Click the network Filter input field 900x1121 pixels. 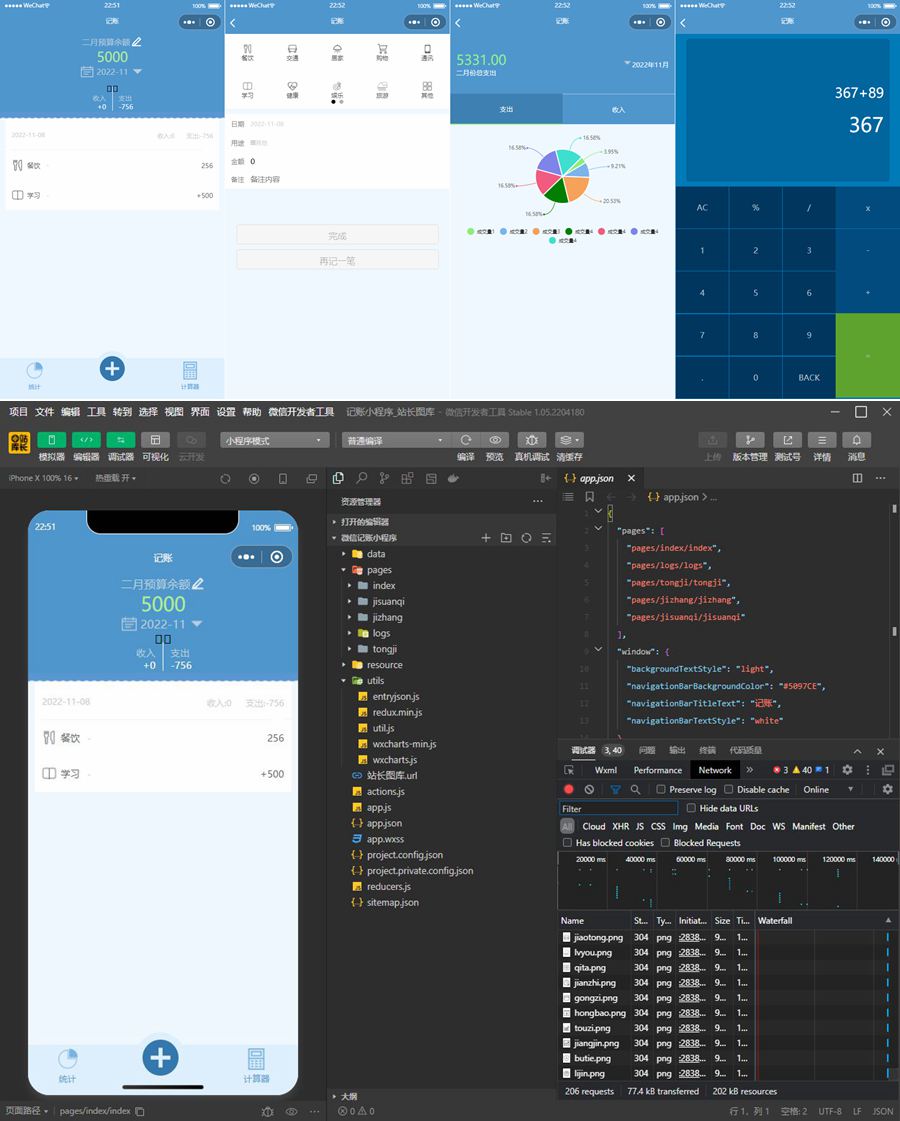click(618, 808)
